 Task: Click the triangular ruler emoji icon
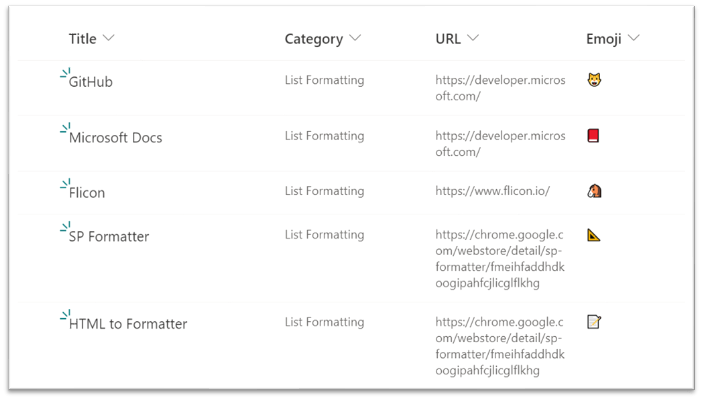[594, 235]
